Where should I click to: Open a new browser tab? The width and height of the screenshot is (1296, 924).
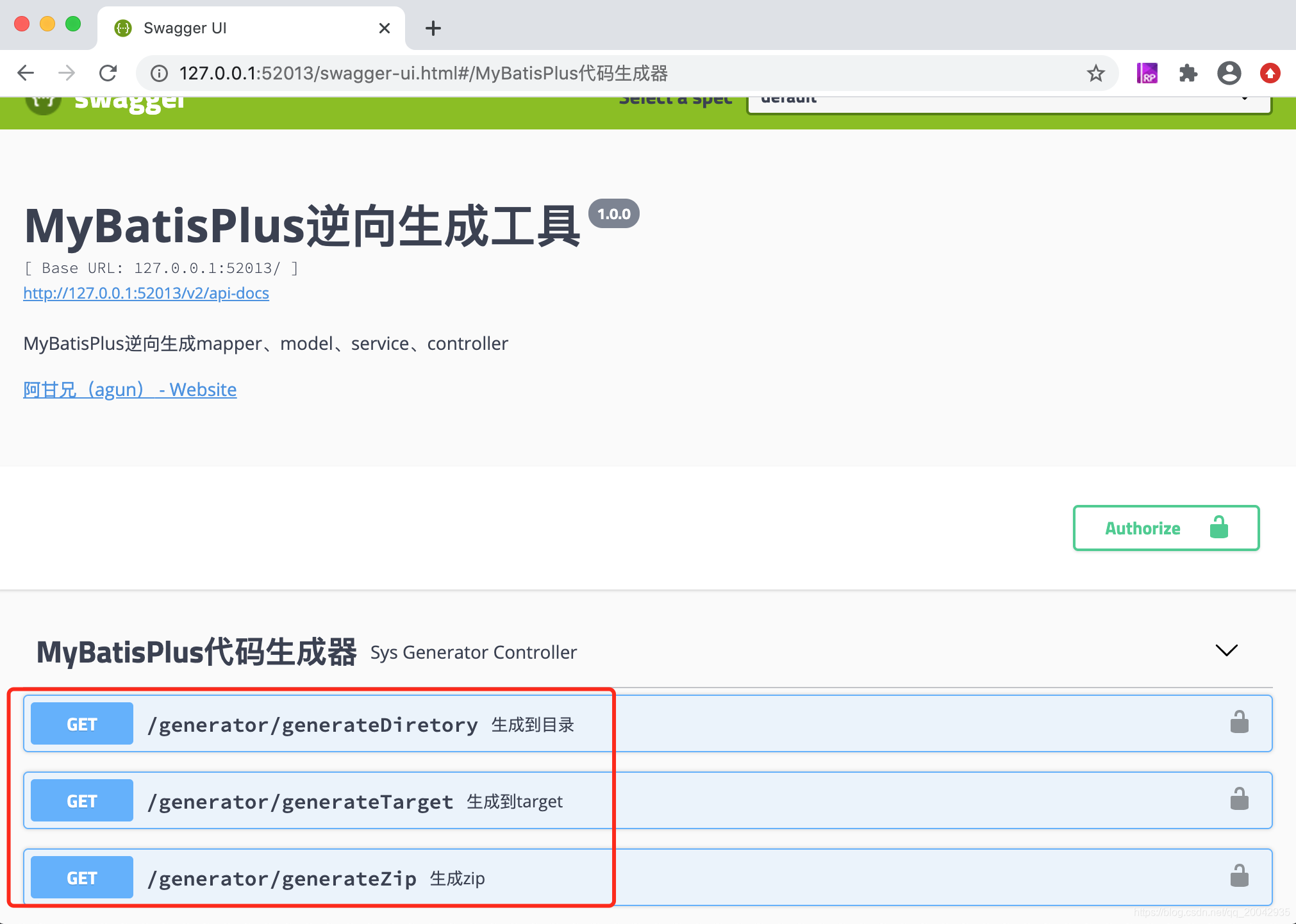[x=433, y=28]
